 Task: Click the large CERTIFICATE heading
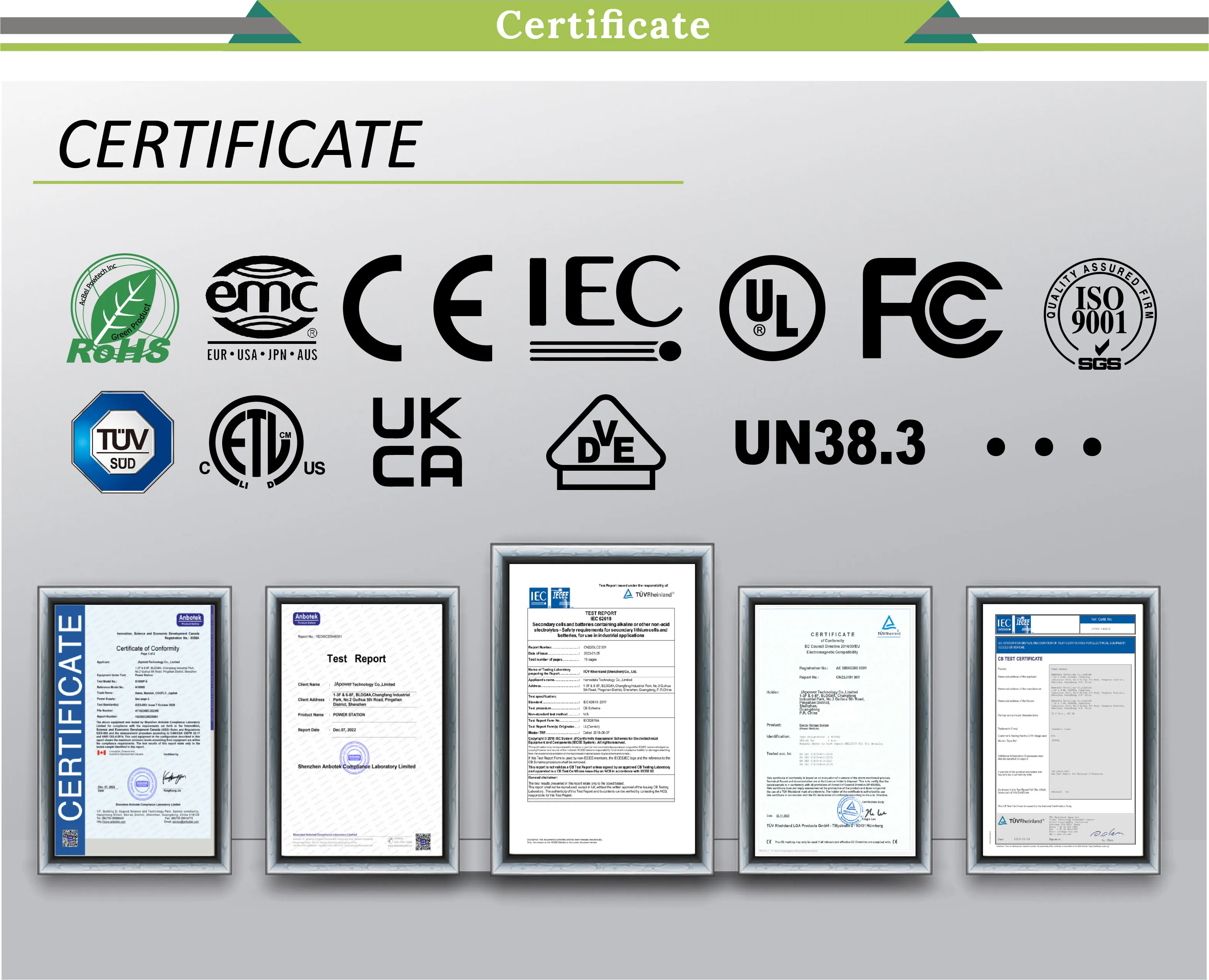pyautogui.click(x=240, y=145)
